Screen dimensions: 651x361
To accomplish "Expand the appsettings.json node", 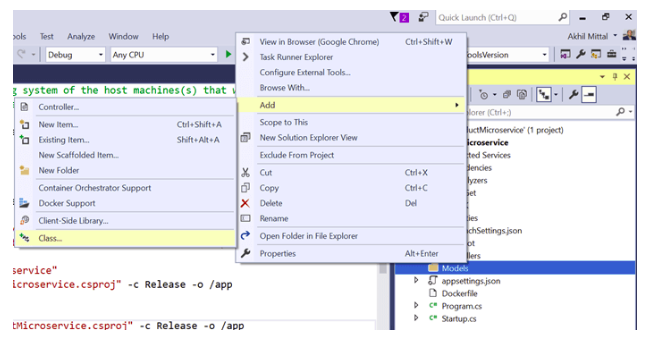I will [416, 281].
